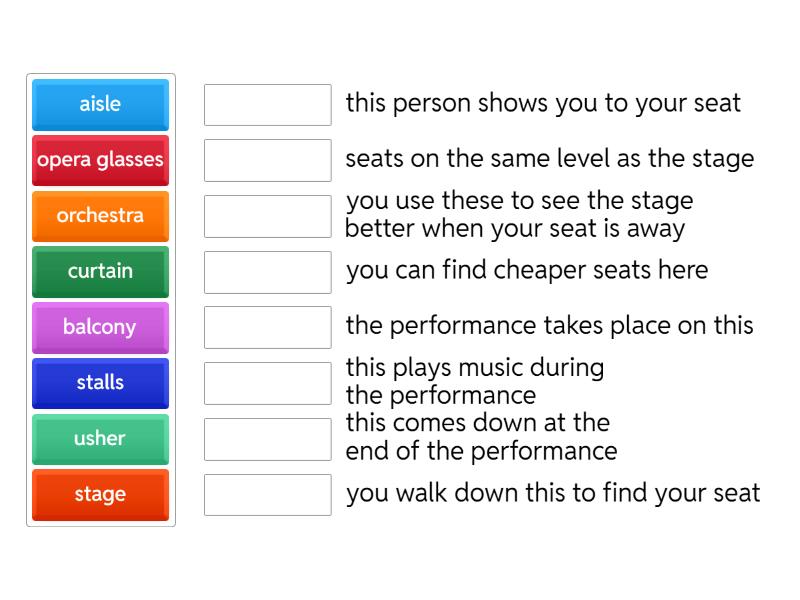This screenshot has height=600, width=800.
Task: Pick the red-orange 'stage' tile
Action: click(x=100, y=495)
